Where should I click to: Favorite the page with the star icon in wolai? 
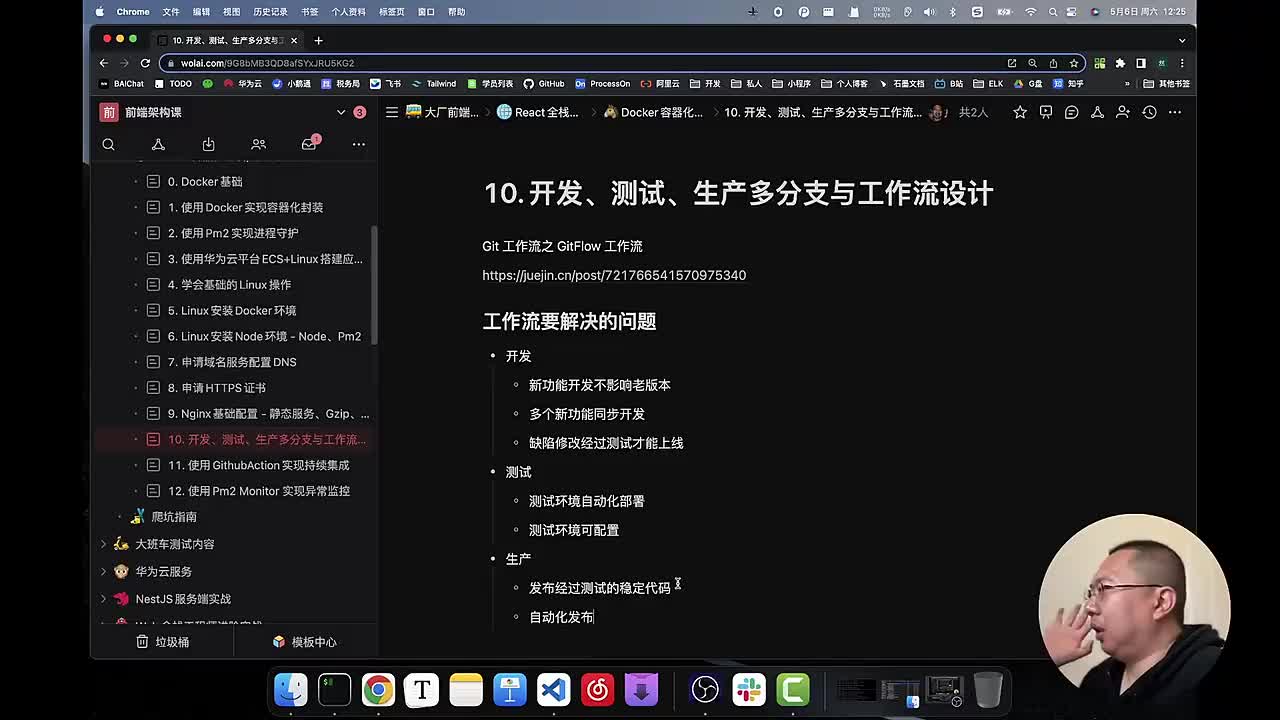(1019, 112)
